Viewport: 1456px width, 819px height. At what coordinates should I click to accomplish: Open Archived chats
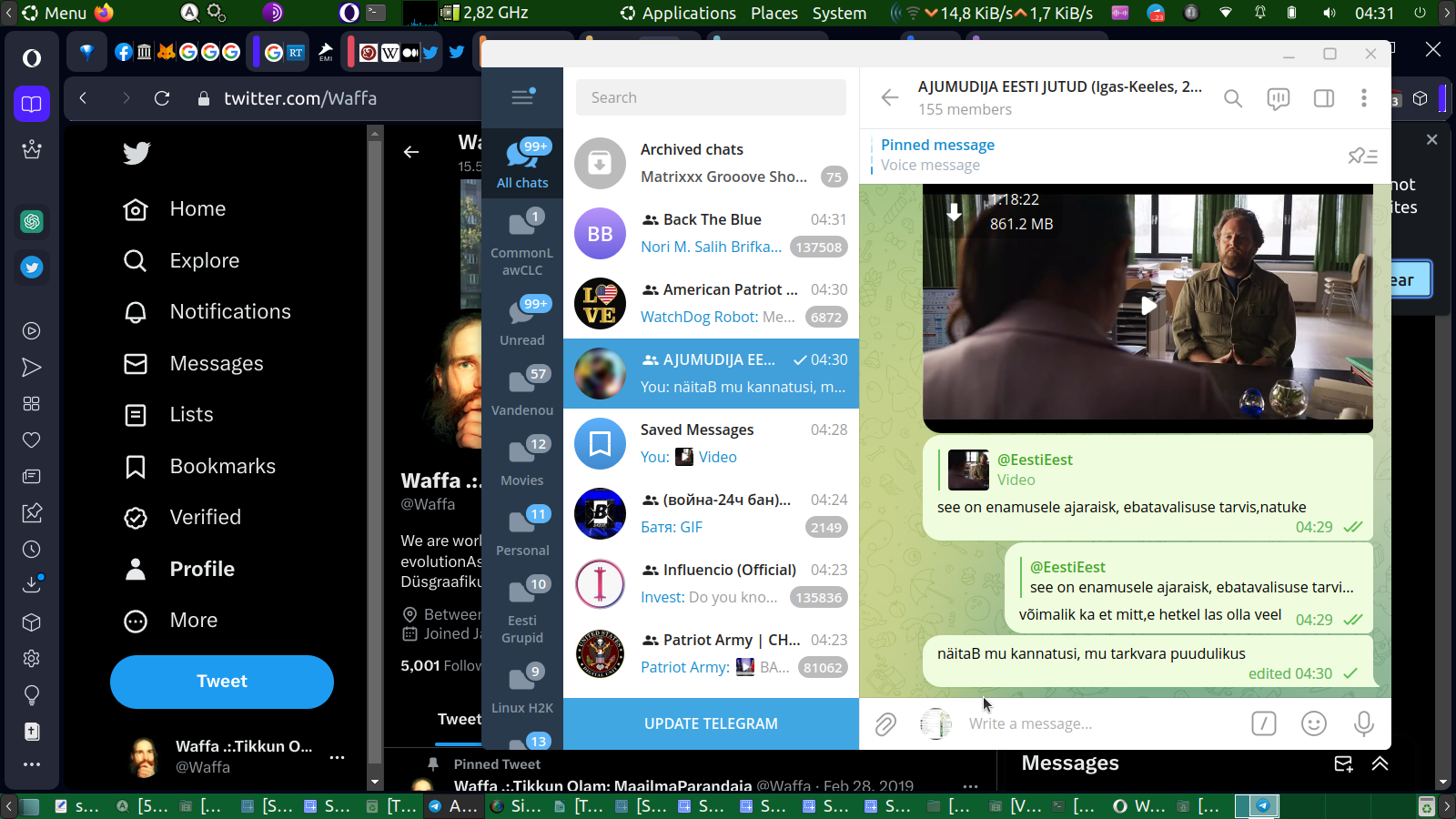point(711,163)
